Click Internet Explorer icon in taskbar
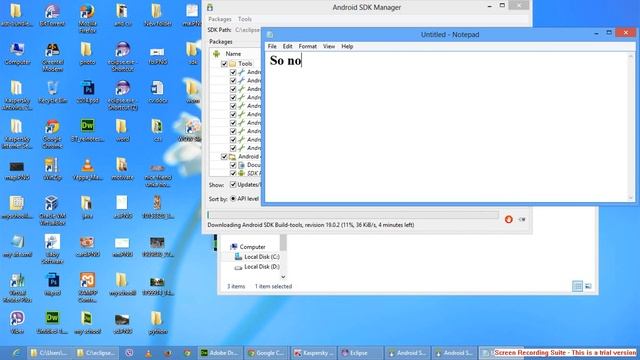Viewport: 640px width, 360px height. tap(16, 353)
